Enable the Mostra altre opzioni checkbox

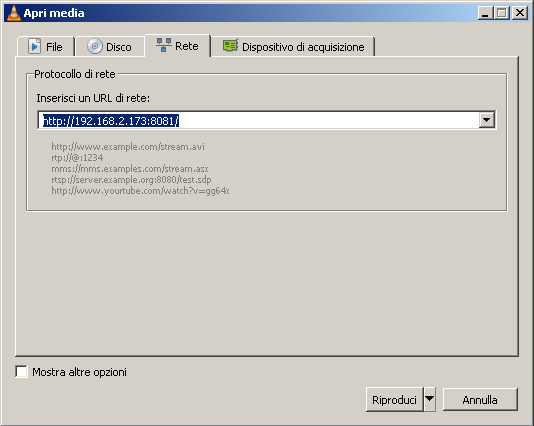pyautogui.click(x=21, y=371)
